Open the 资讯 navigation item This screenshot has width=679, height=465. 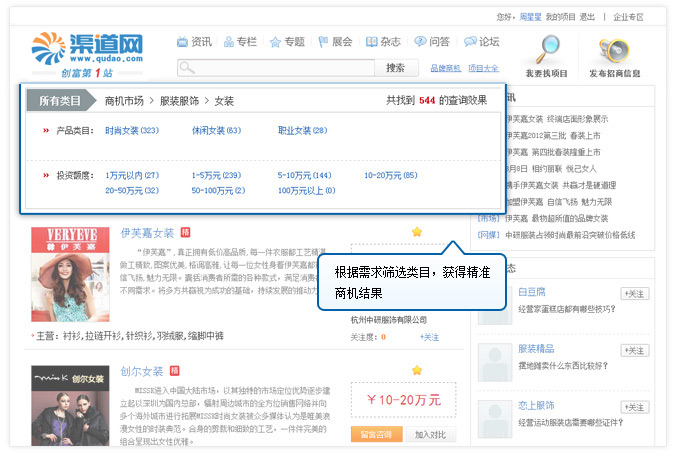tap(194, 42)
